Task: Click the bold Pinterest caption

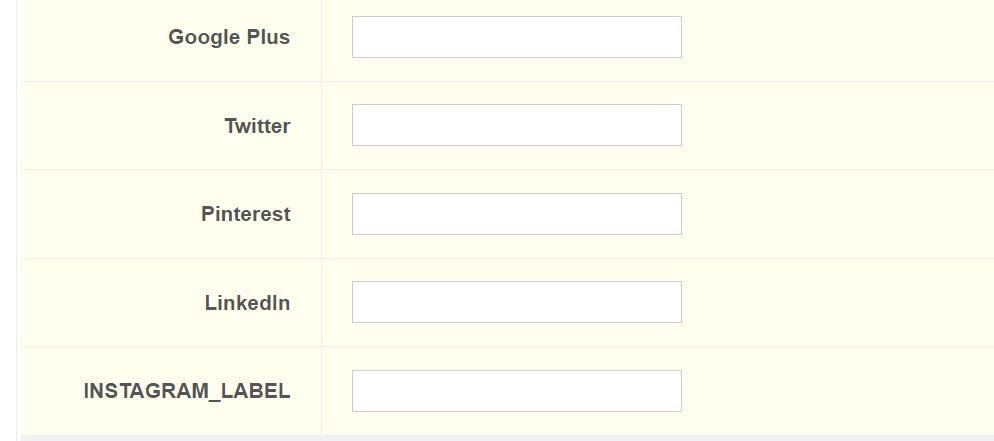Action: [245, 214]
